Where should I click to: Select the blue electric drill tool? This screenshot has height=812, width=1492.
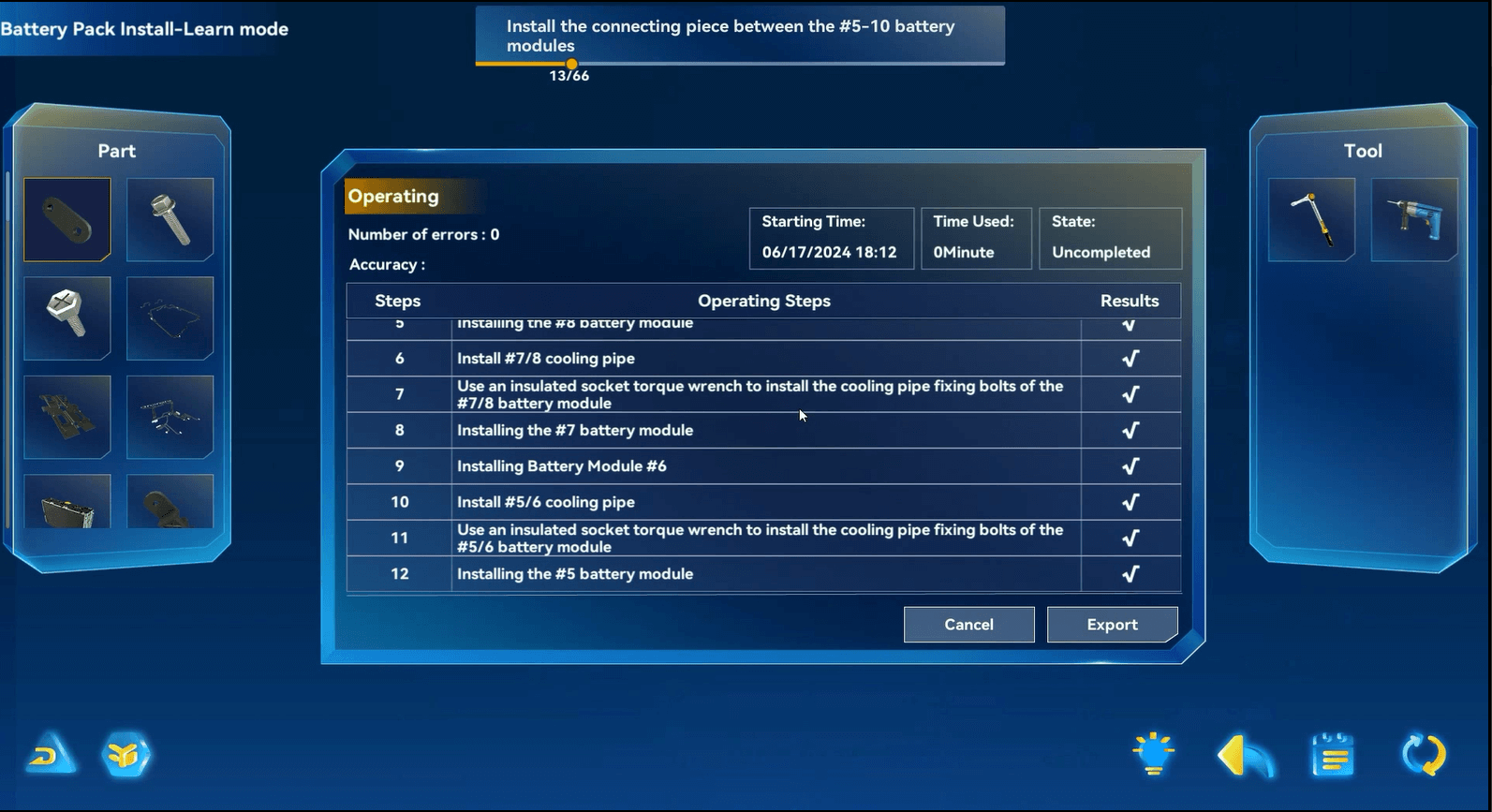click(1414, 219)
